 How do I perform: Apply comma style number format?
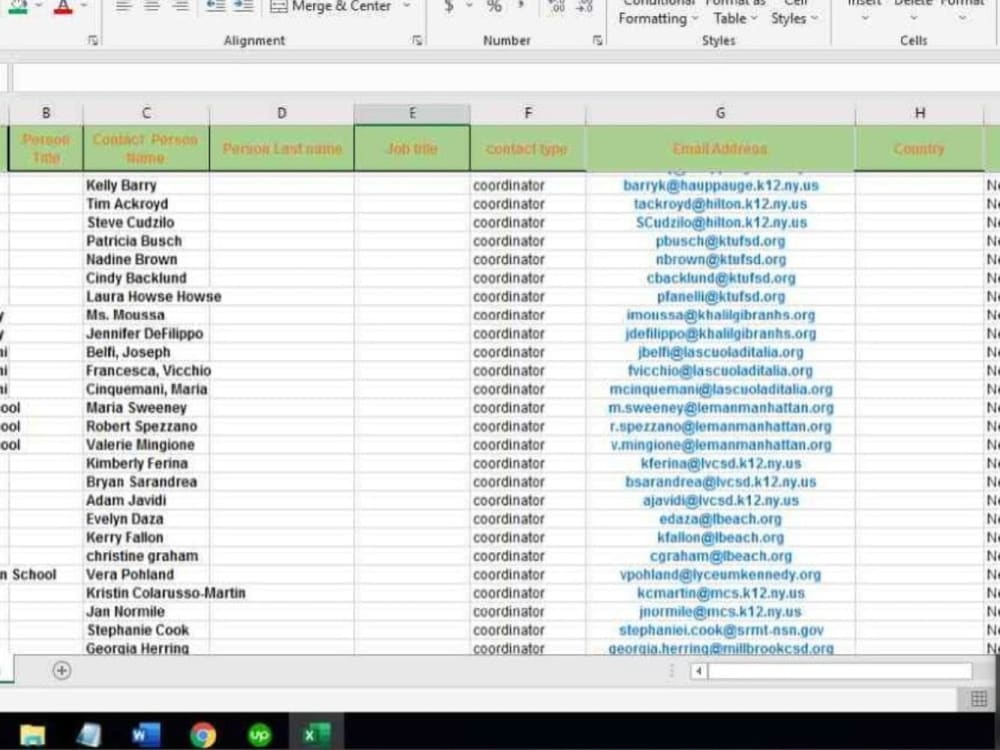pyautogui.click(x=521, y=6)
